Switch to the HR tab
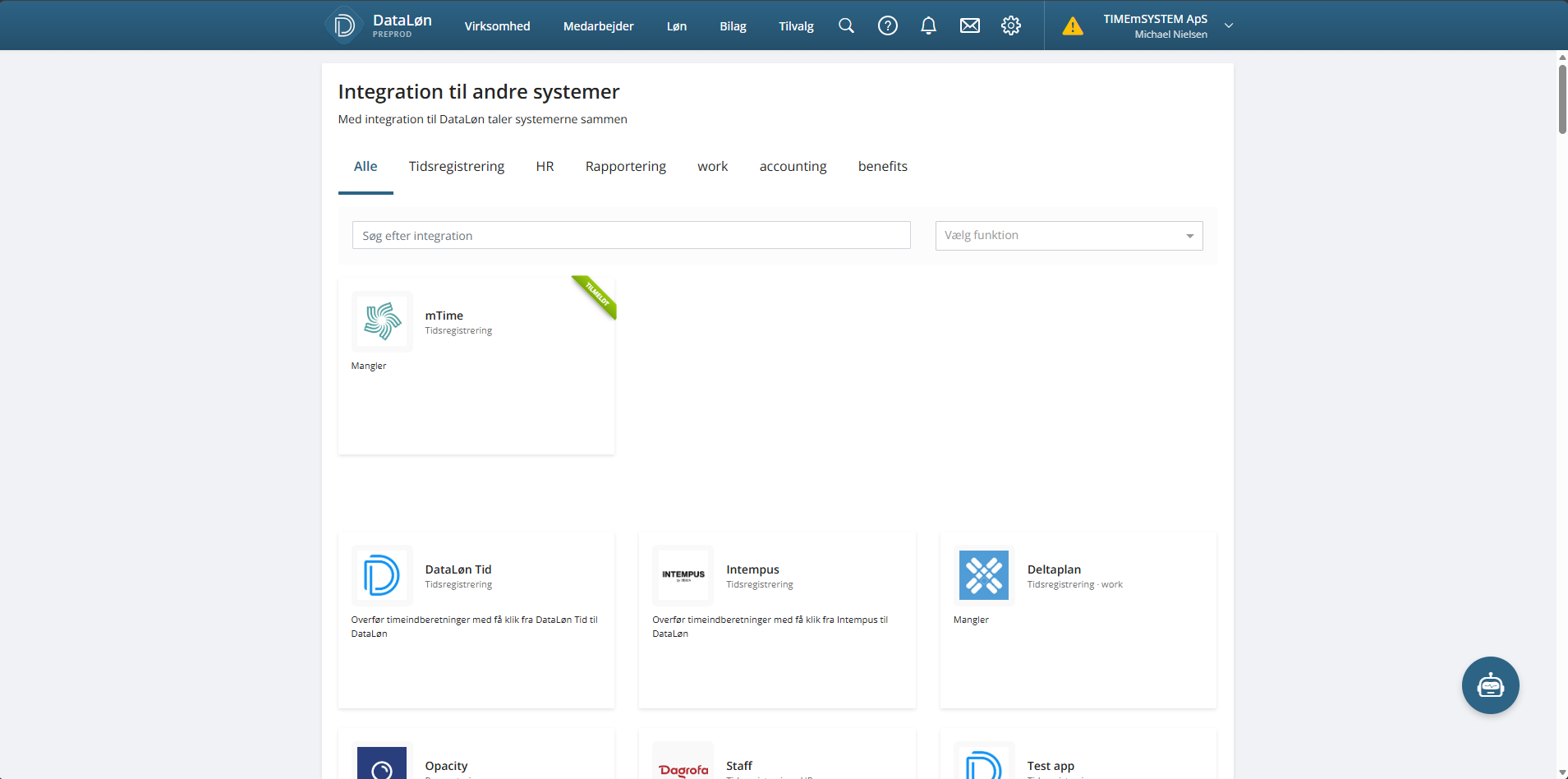1568x779 pixels. coord(545,167)
